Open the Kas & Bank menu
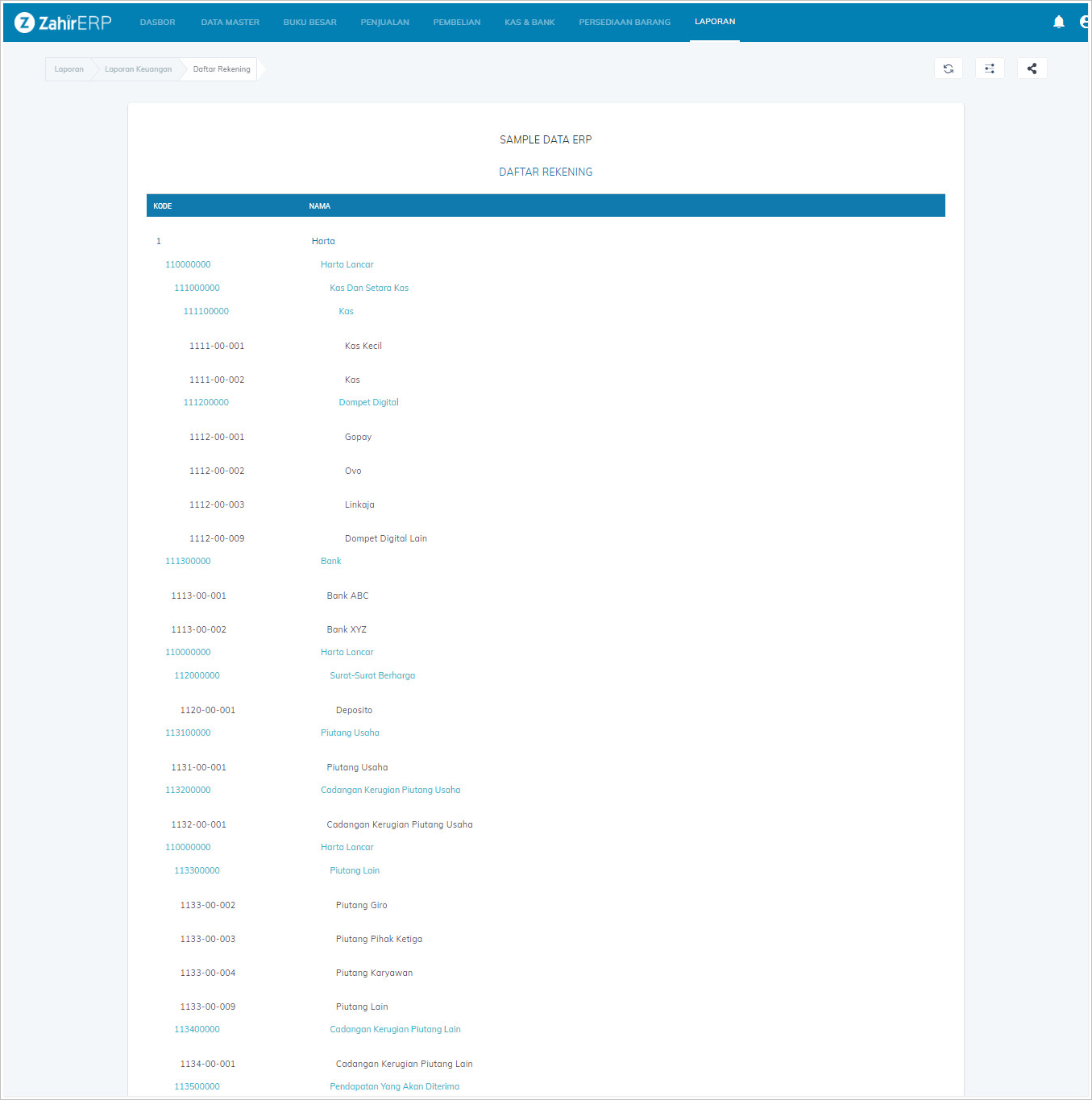1092x1100 pixels. (529, 23)
